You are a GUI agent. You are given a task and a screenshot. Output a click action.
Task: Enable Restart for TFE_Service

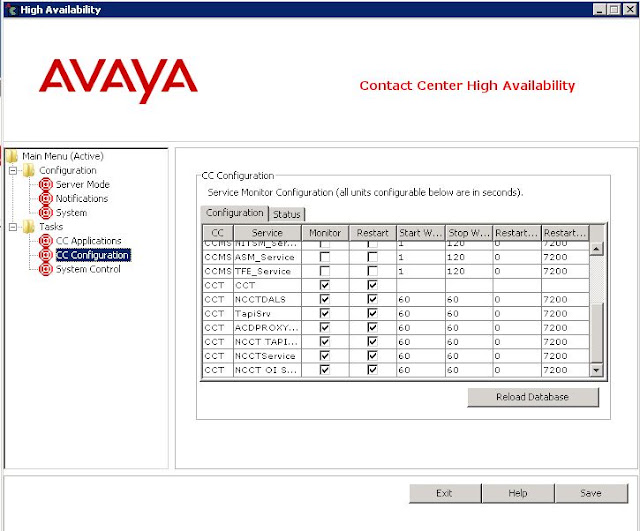click(x=372, y=271)
